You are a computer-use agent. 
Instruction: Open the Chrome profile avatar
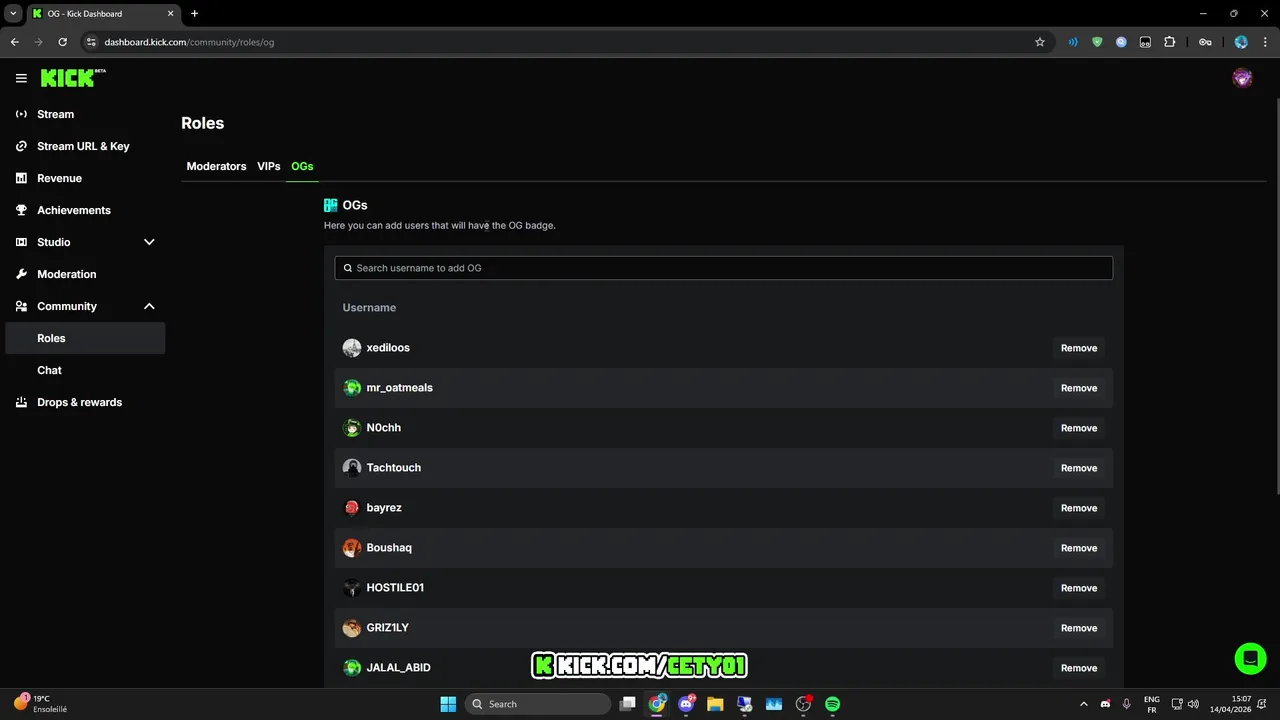(1241, 42)
